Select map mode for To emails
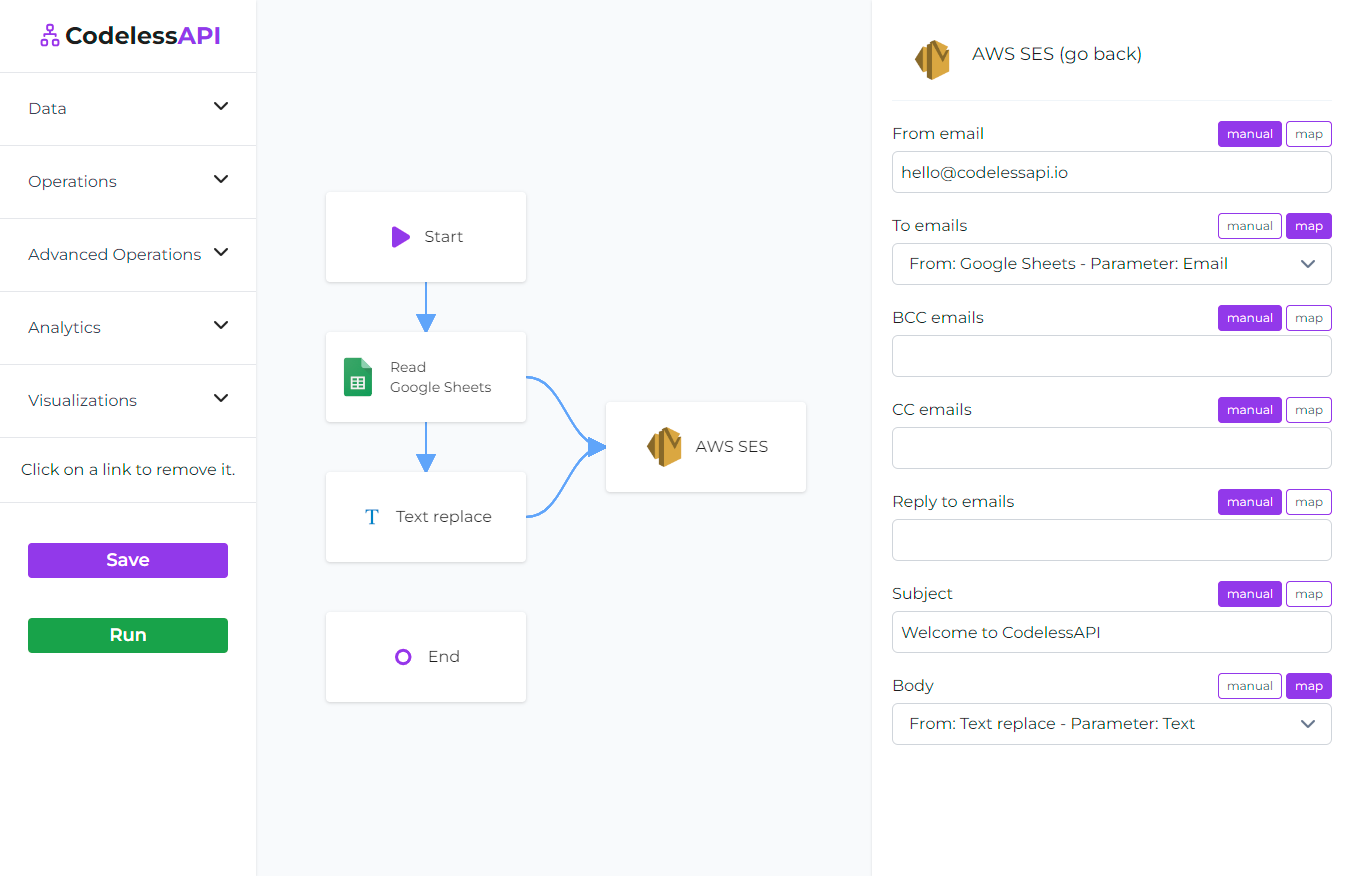 (1309, 226)
